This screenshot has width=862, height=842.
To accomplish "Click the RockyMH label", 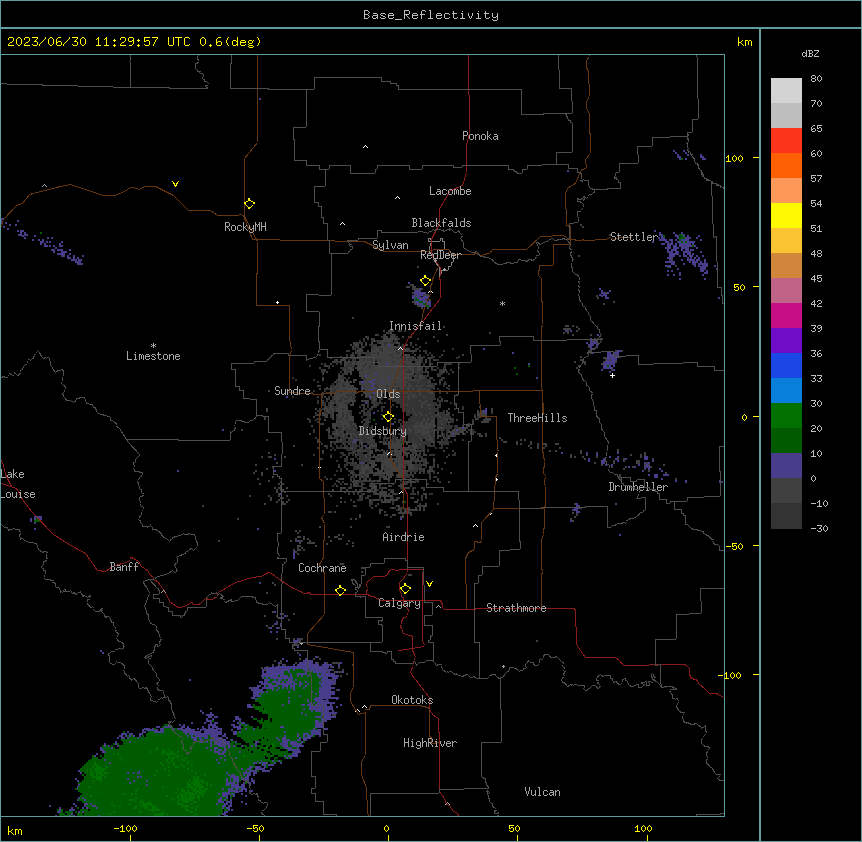I will 245,227.
